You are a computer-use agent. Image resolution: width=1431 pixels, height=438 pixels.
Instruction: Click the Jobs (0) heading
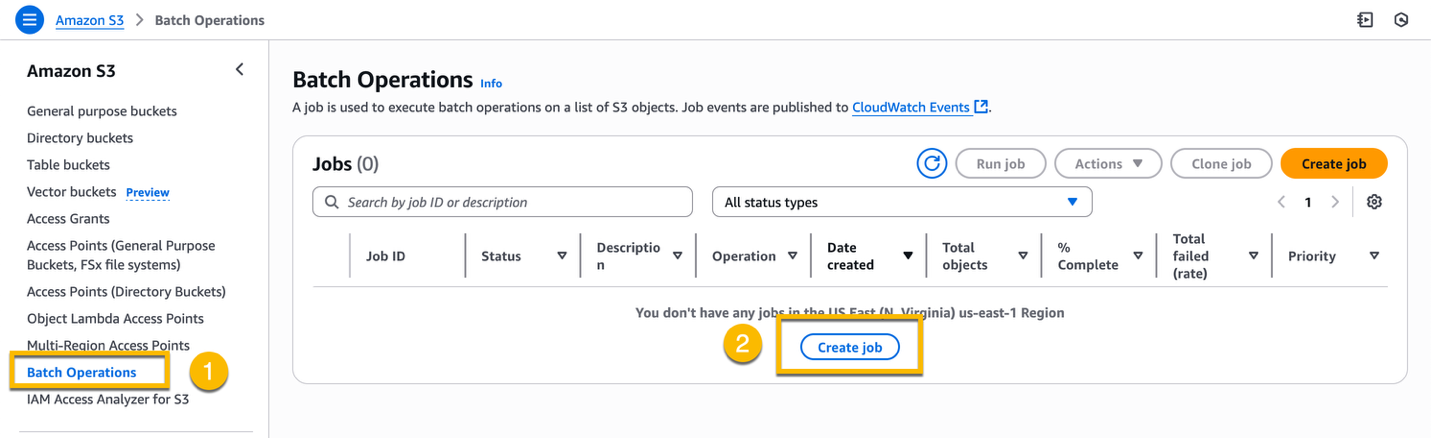[x=346, y=164]
